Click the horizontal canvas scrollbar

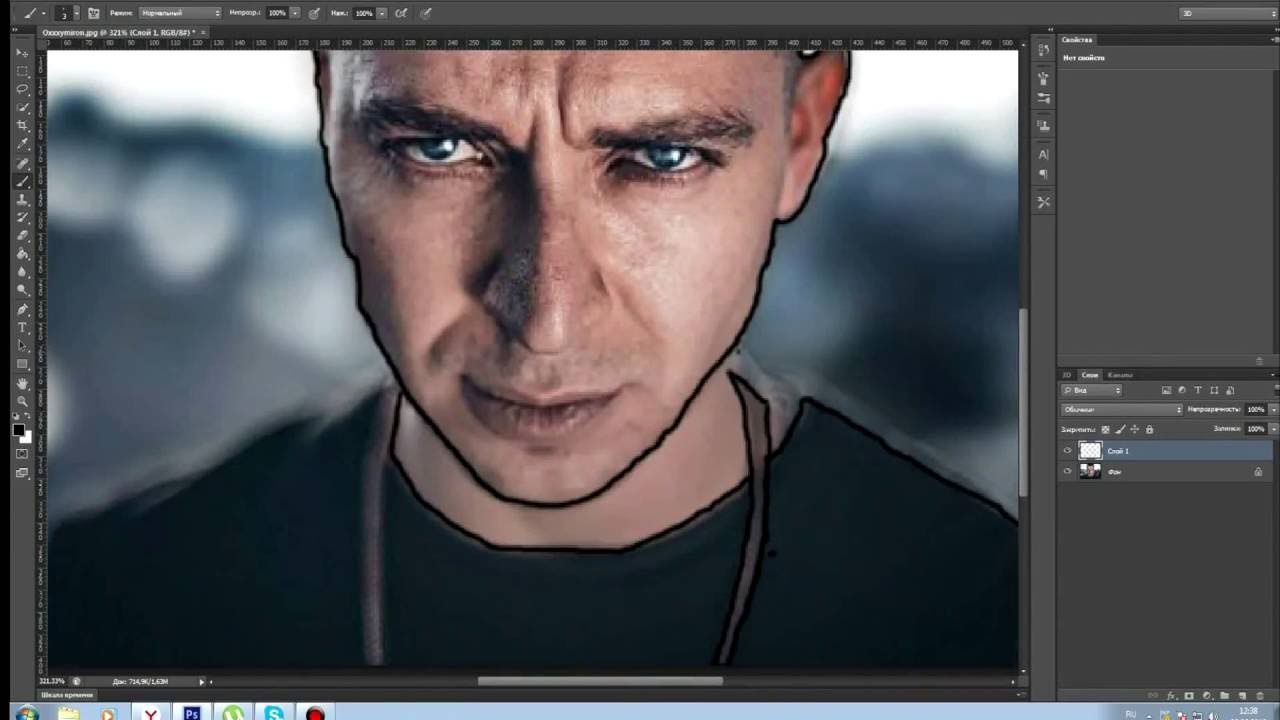600,681
